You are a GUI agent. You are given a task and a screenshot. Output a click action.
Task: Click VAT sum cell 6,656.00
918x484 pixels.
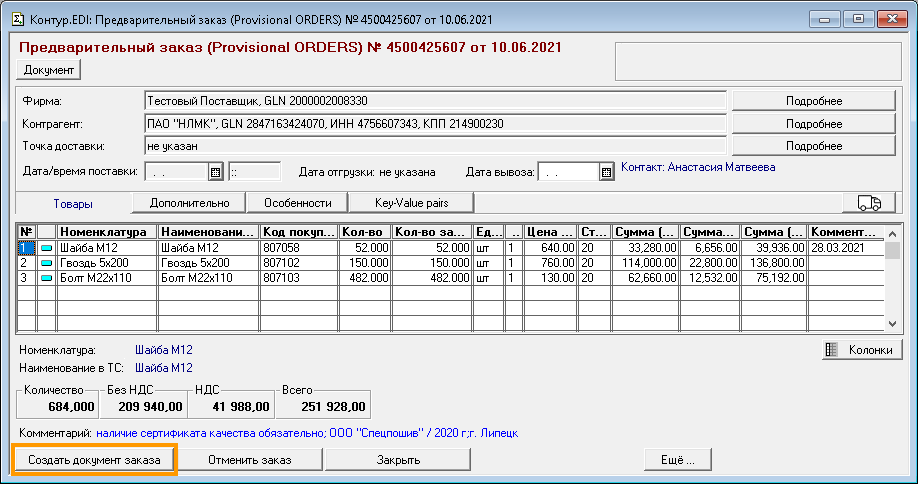point(710,248)
